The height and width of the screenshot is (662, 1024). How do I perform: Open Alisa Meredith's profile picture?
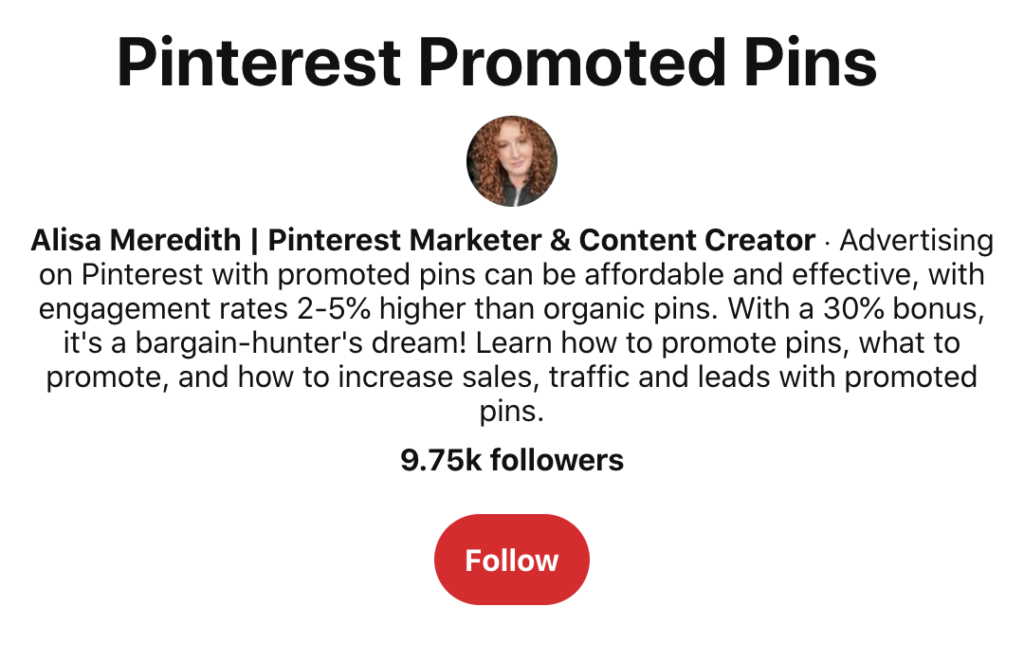tap(511, 161)
